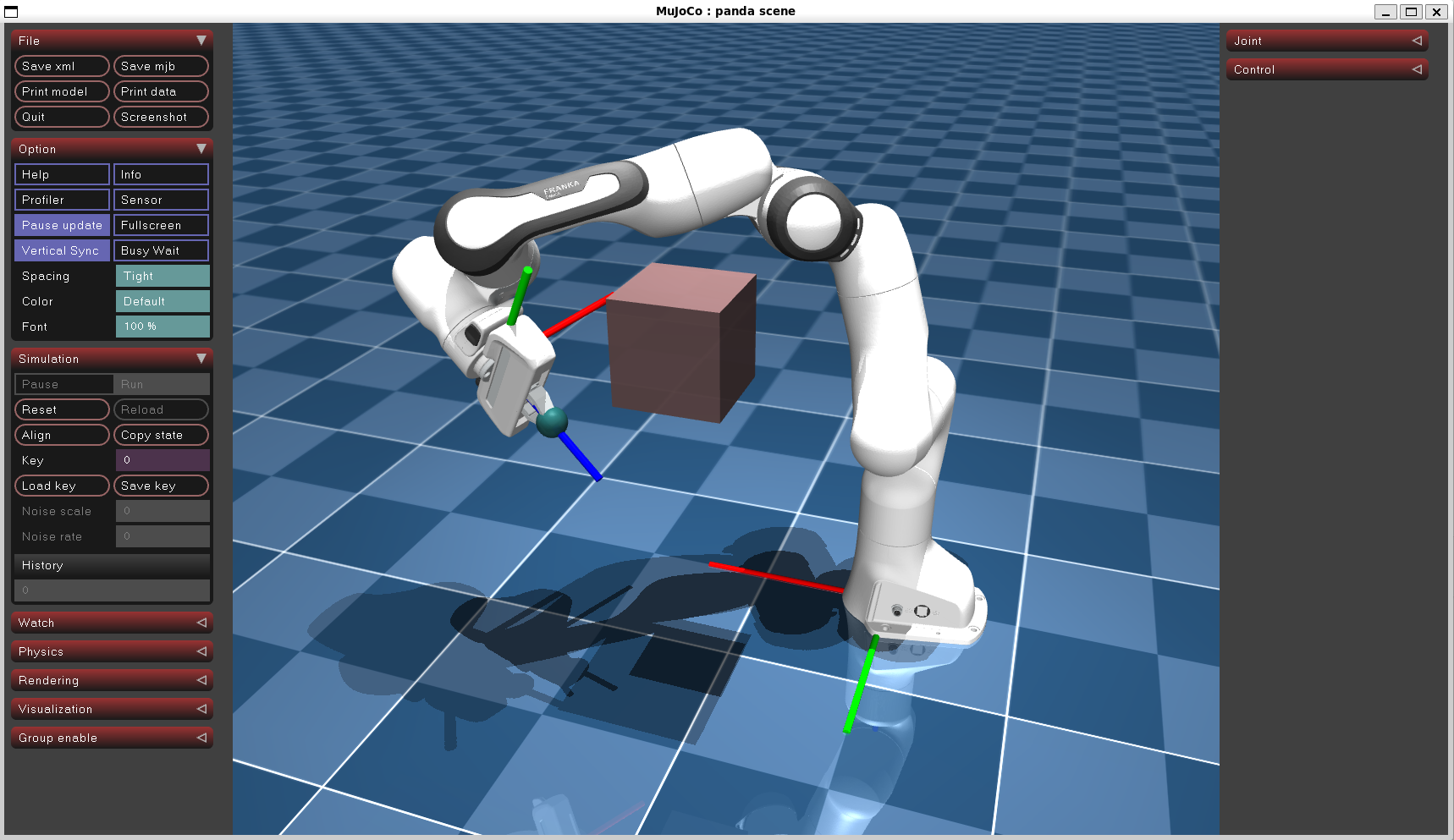Click Print data button

click(x=161, y=91)
